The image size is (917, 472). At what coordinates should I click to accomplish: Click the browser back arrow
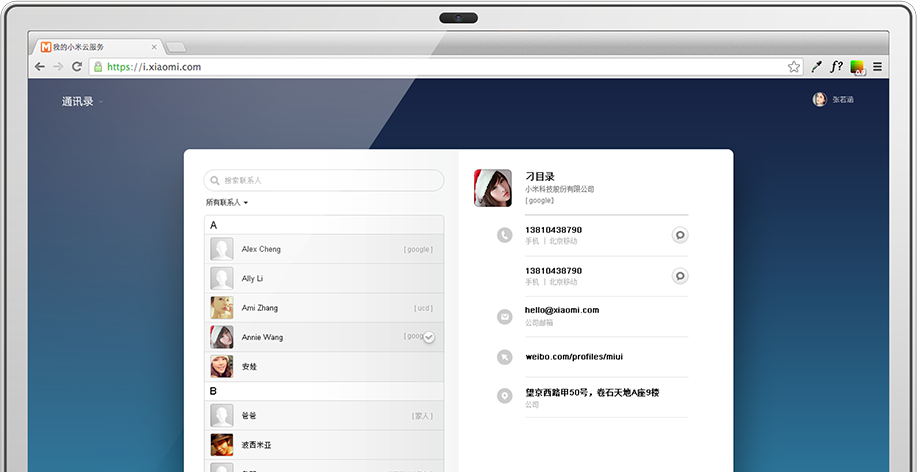40,67
